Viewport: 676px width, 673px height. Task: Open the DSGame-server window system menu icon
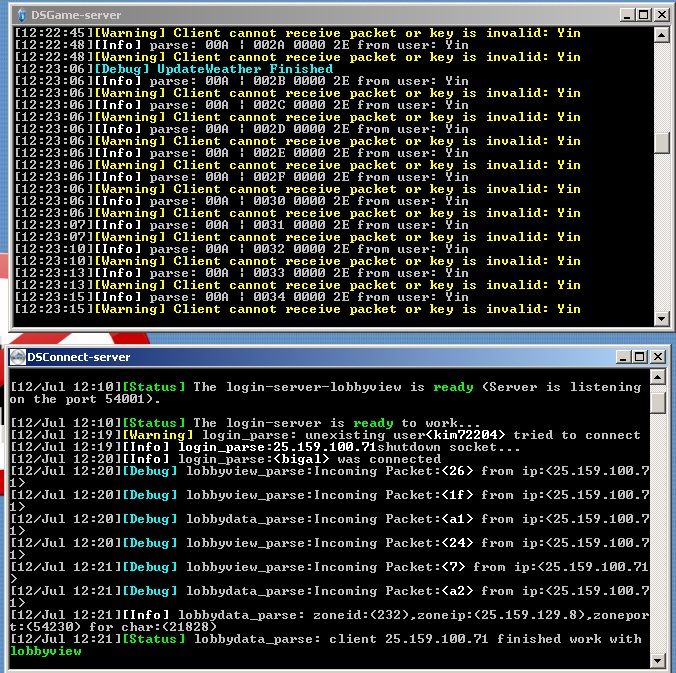(20, 15)
